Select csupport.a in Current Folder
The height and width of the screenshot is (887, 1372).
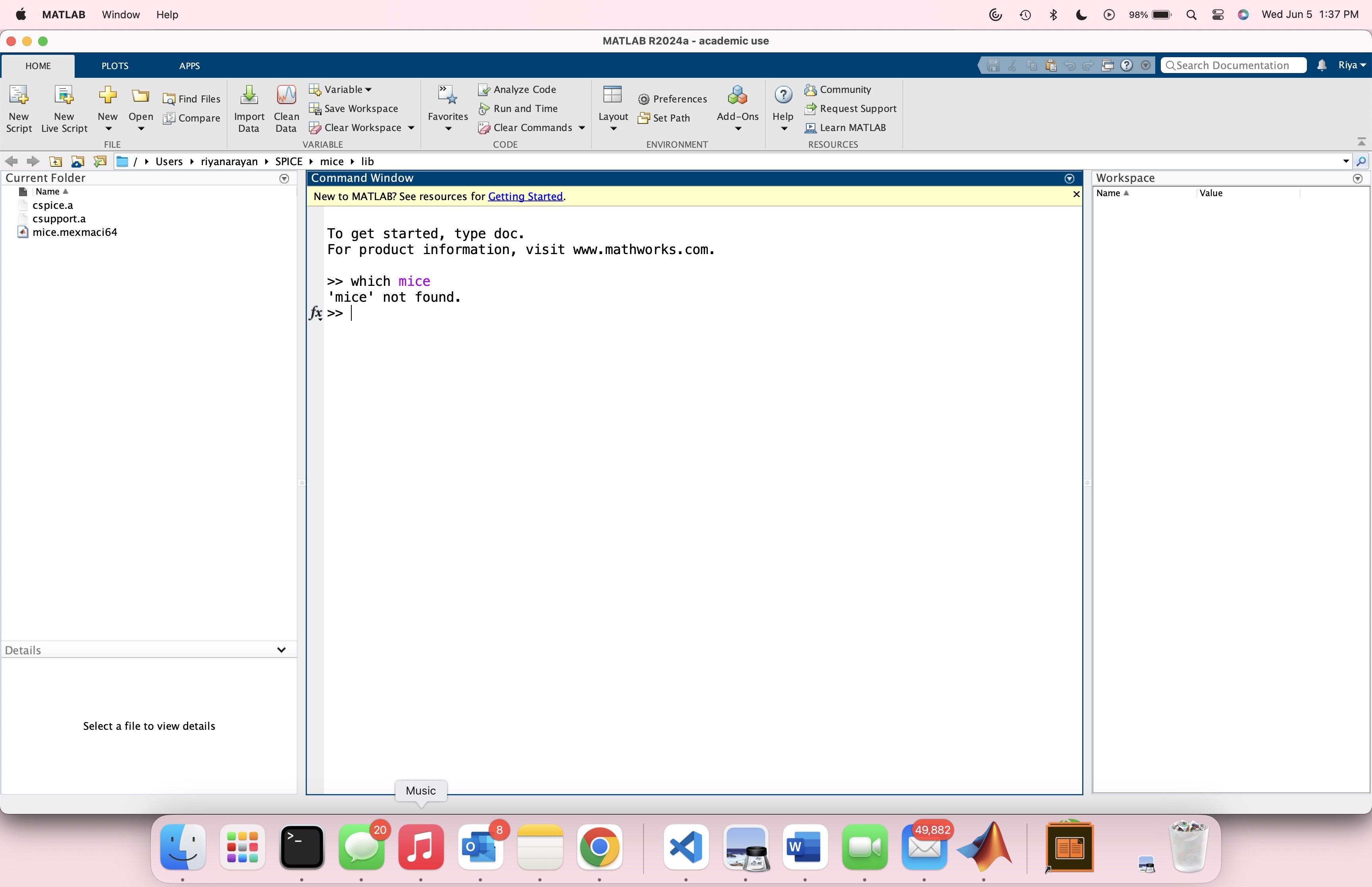click(x=59, y=219)
